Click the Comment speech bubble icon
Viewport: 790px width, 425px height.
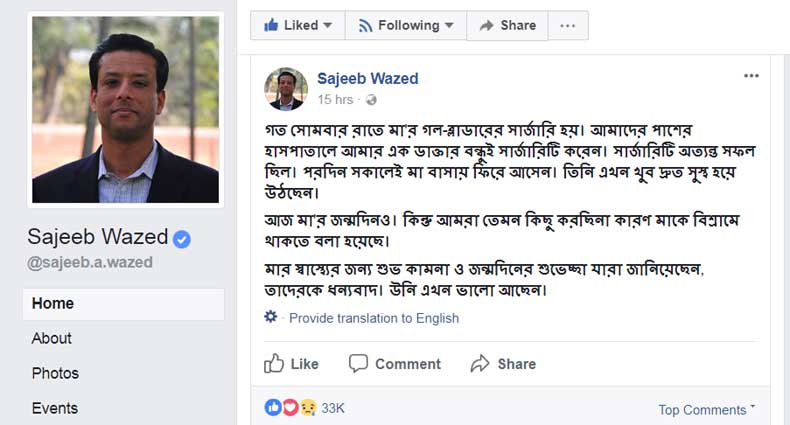point(359,364)
